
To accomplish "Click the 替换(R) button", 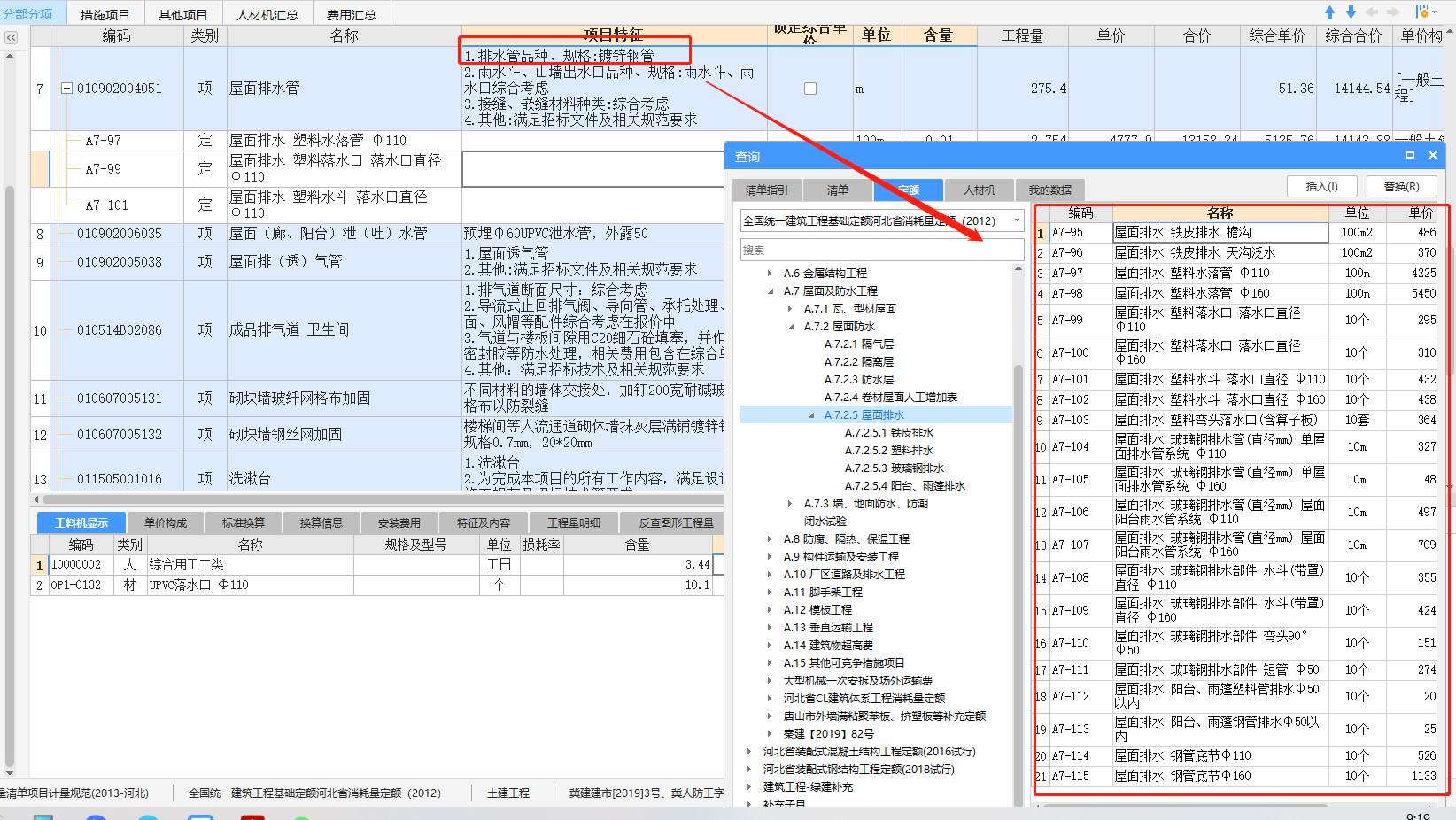I will click(x=1401, y=187).
